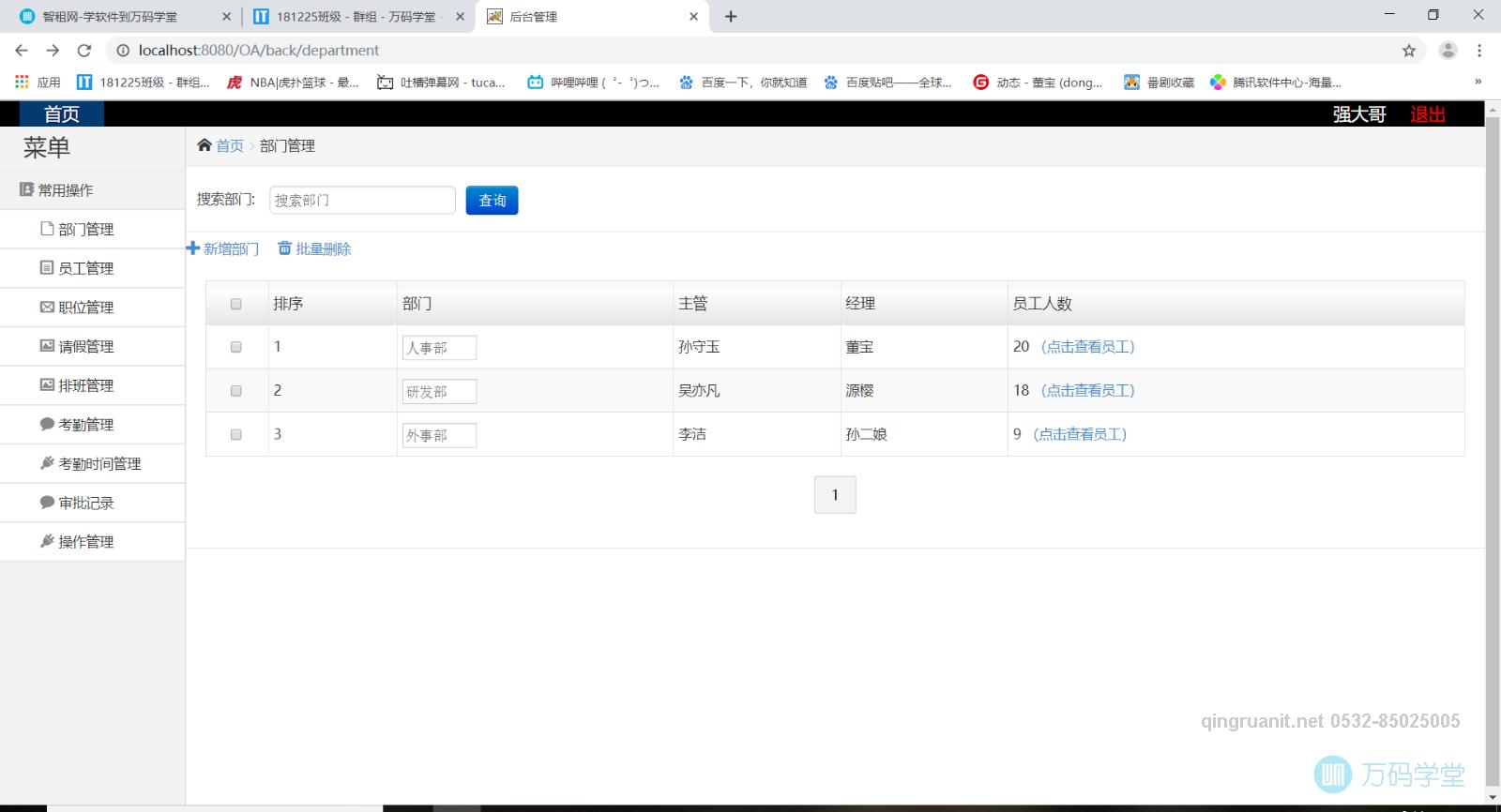The image size is (1501, 812).
Task: Click the 人事部 department name field
Action: click(439, 348)
